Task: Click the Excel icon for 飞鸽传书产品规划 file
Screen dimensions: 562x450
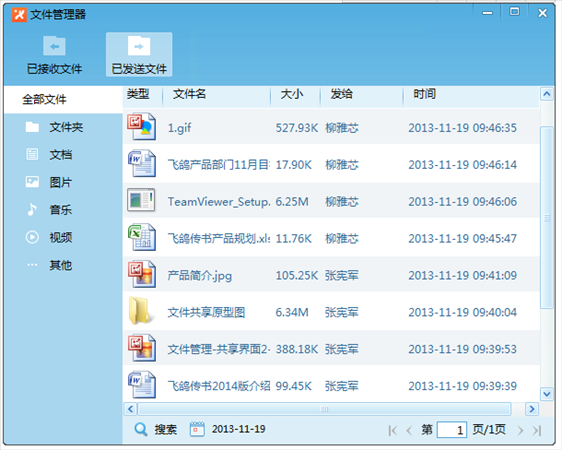Action: [x=142, y=237]
